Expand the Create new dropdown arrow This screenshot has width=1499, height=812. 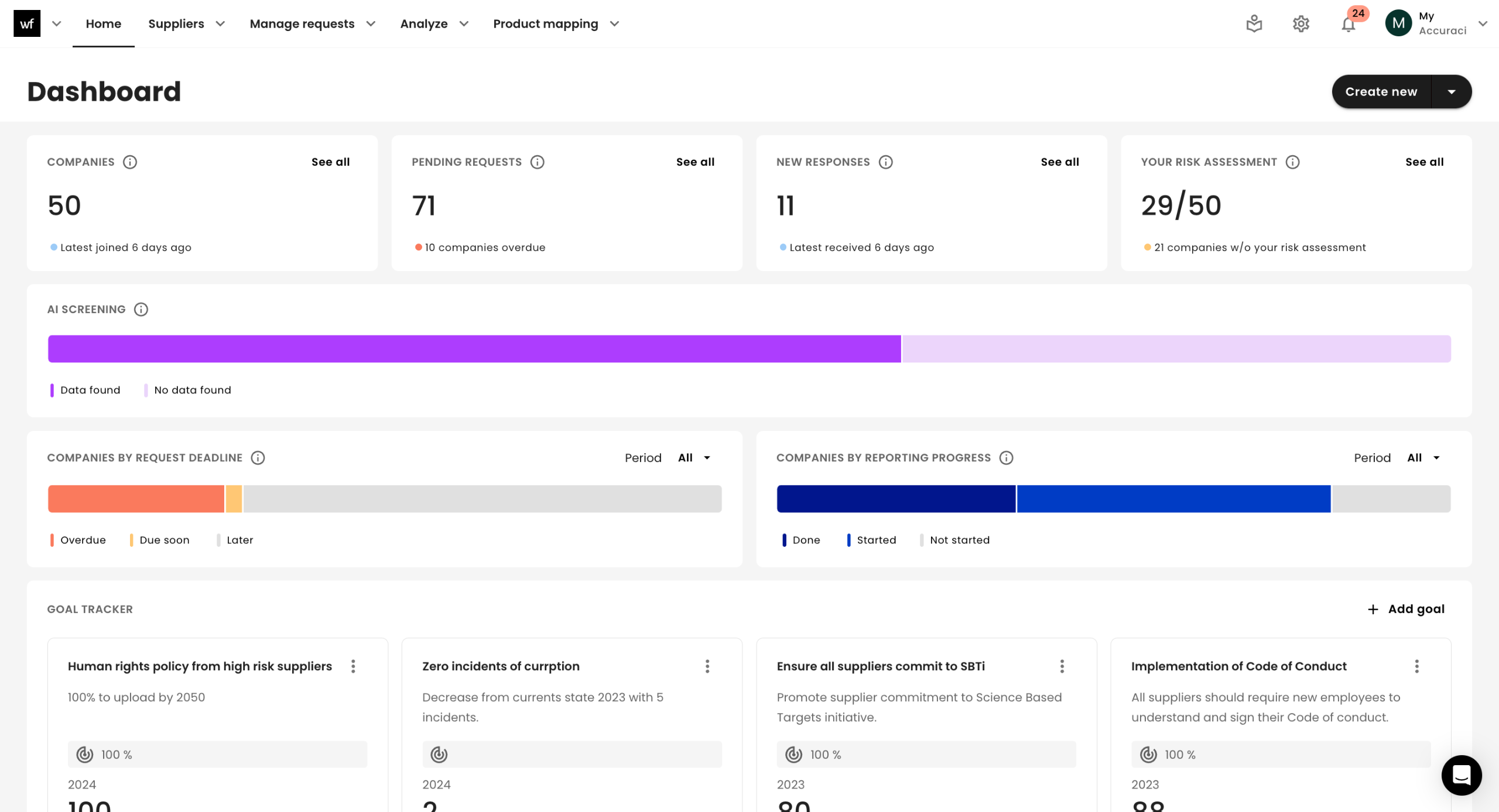pos(1452,92)
